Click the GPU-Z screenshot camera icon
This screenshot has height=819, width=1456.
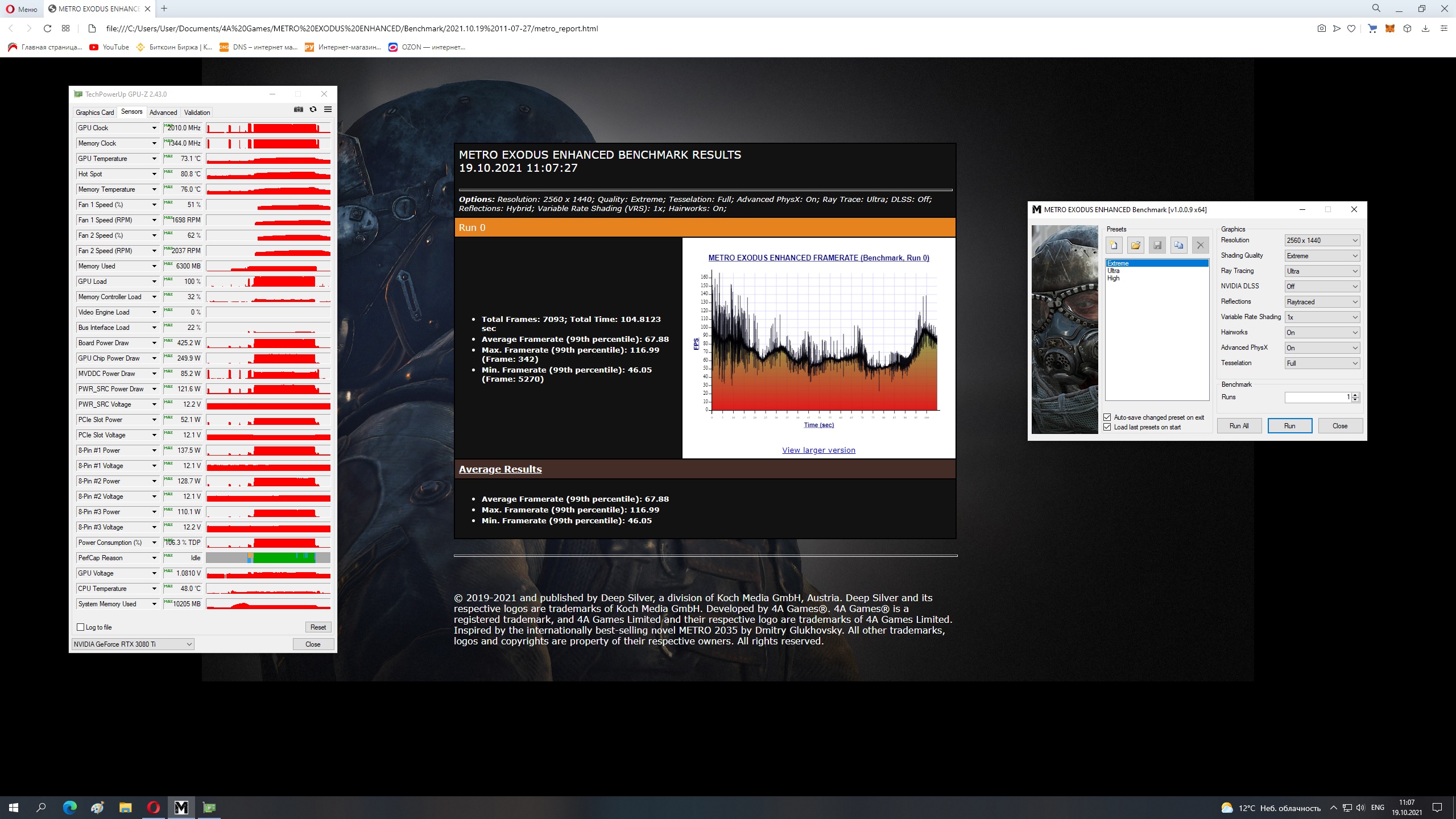tap(298, 110)
